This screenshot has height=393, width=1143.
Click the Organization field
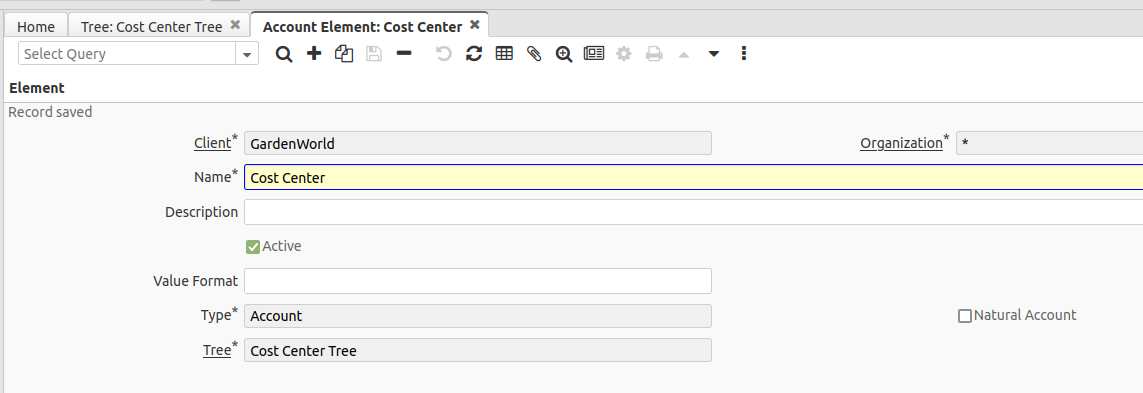tap(1050, 144)
